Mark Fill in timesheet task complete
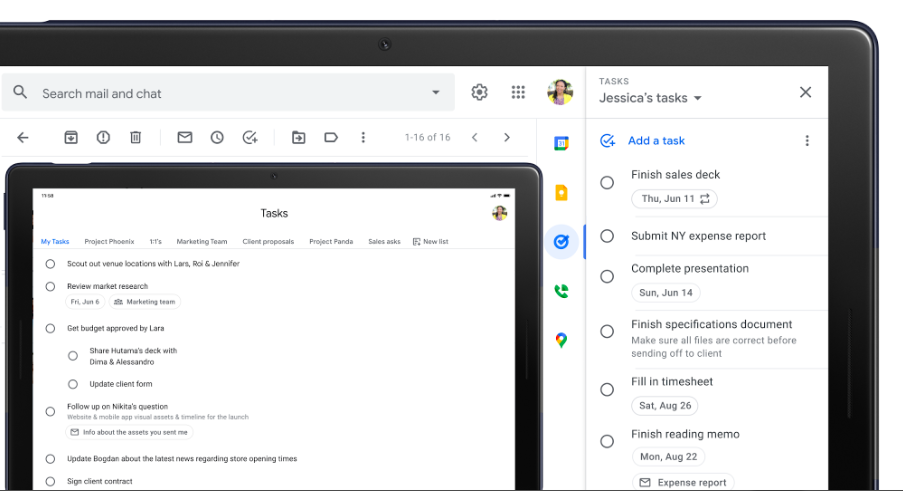The image size is (903, 491). click(607, 390)
